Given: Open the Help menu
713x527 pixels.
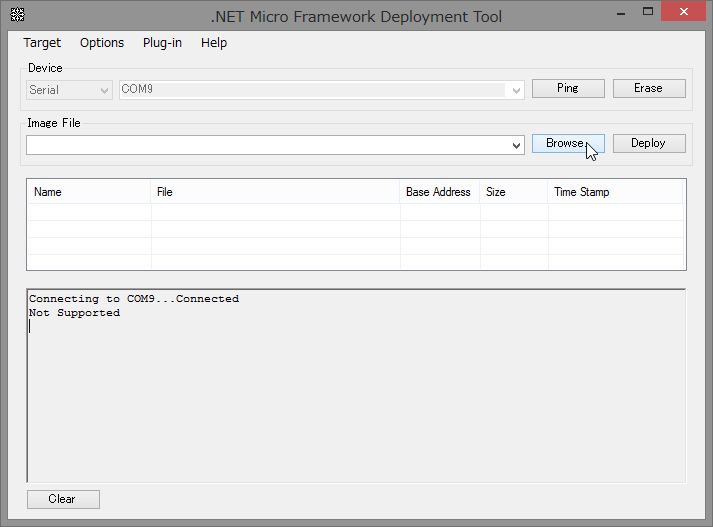Looking at the screenshot, I should click(x=214, y=43).
